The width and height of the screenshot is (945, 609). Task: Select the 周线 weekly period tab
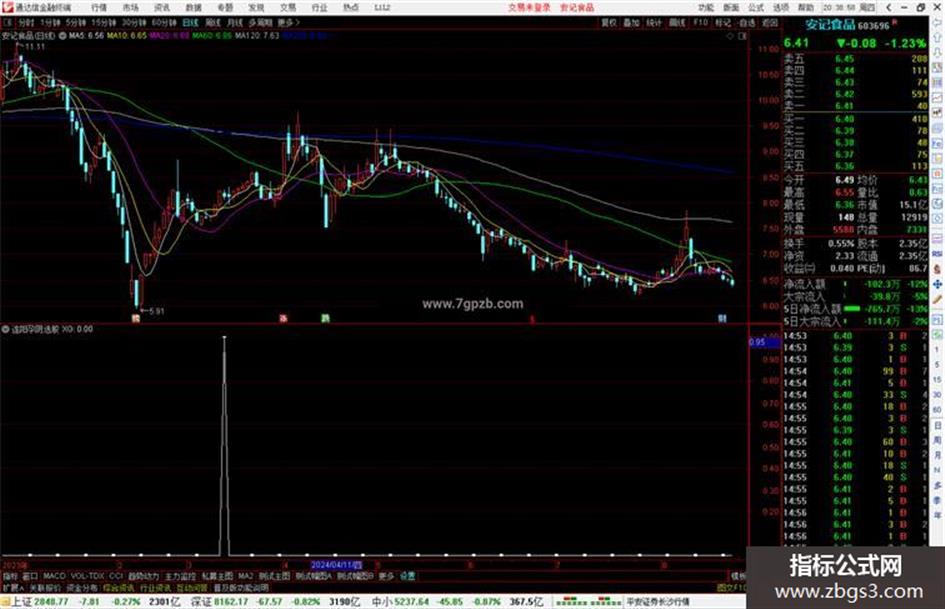click(213, 23)
